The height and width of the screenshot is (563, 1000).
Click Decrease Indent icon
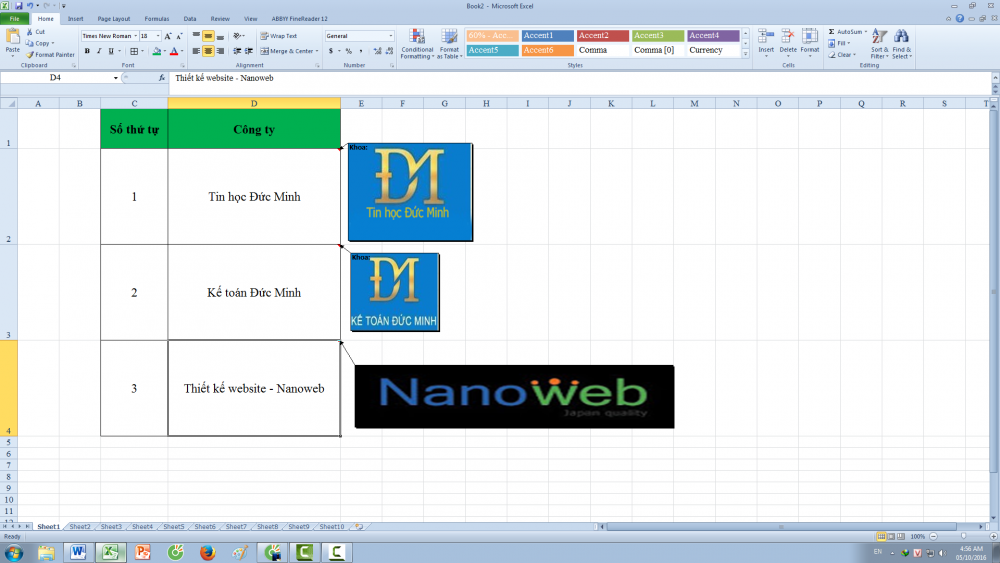click(x=237, y=51)
